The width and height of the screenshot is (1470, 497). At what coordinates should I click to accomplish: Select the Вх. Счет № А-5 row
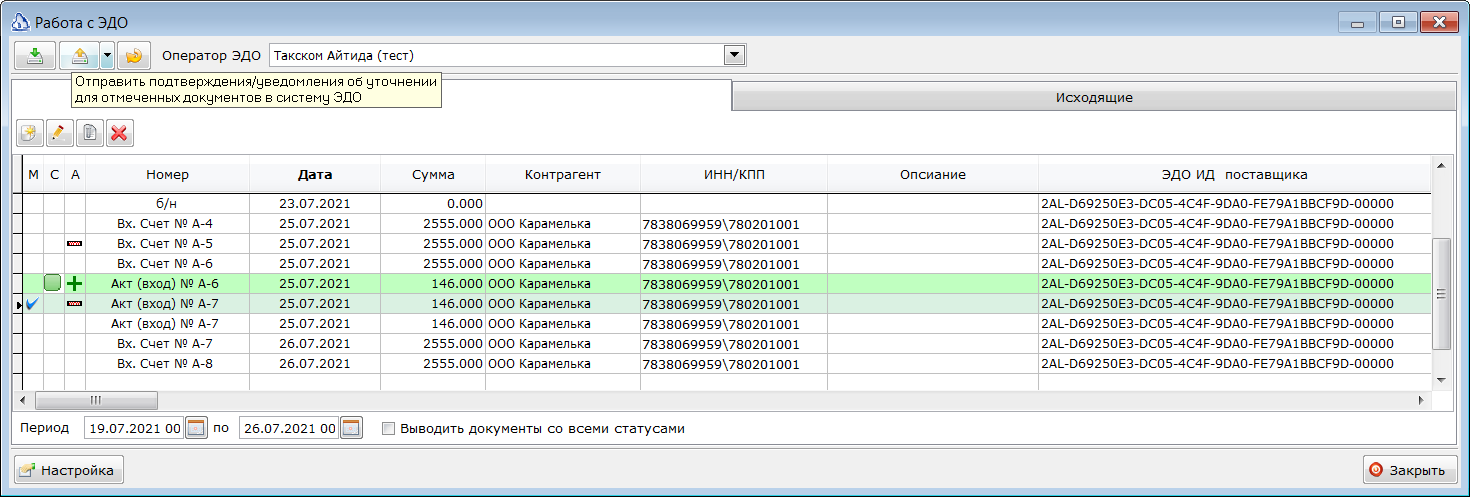pos(724,243)
